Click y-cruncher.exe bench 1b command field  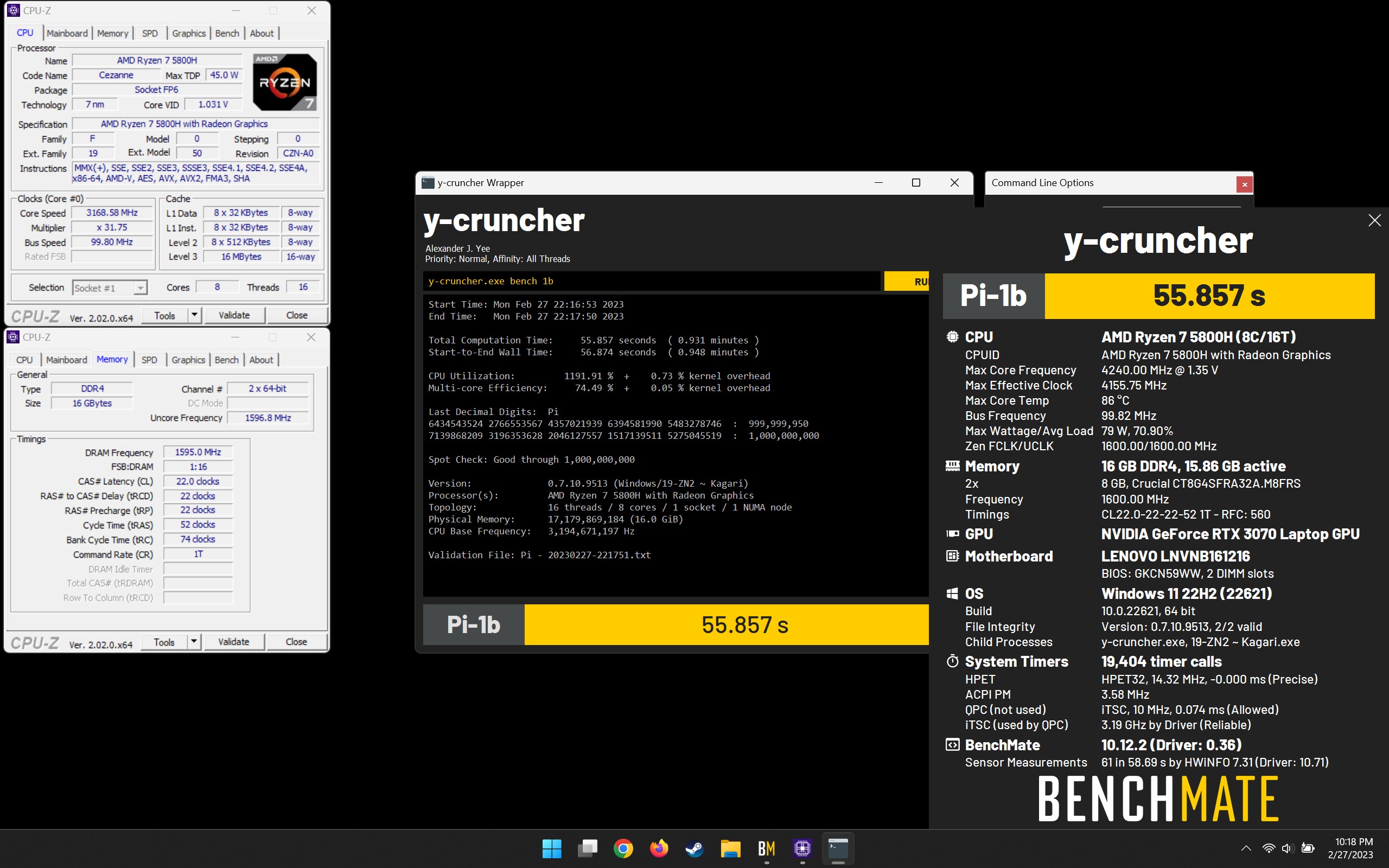tap(652, 282)
